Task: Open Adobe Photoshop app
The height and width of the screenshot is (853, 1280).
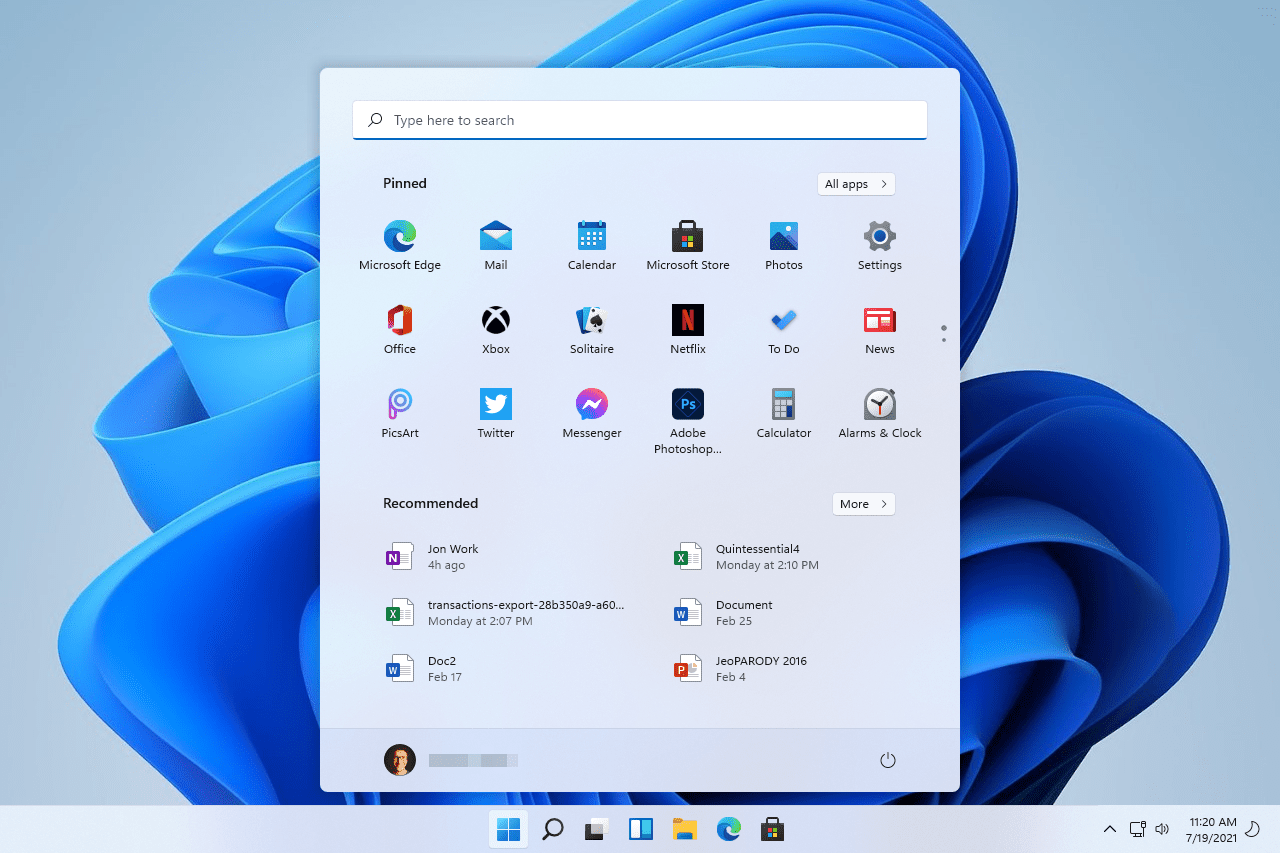Action: (x=688, y=421)
